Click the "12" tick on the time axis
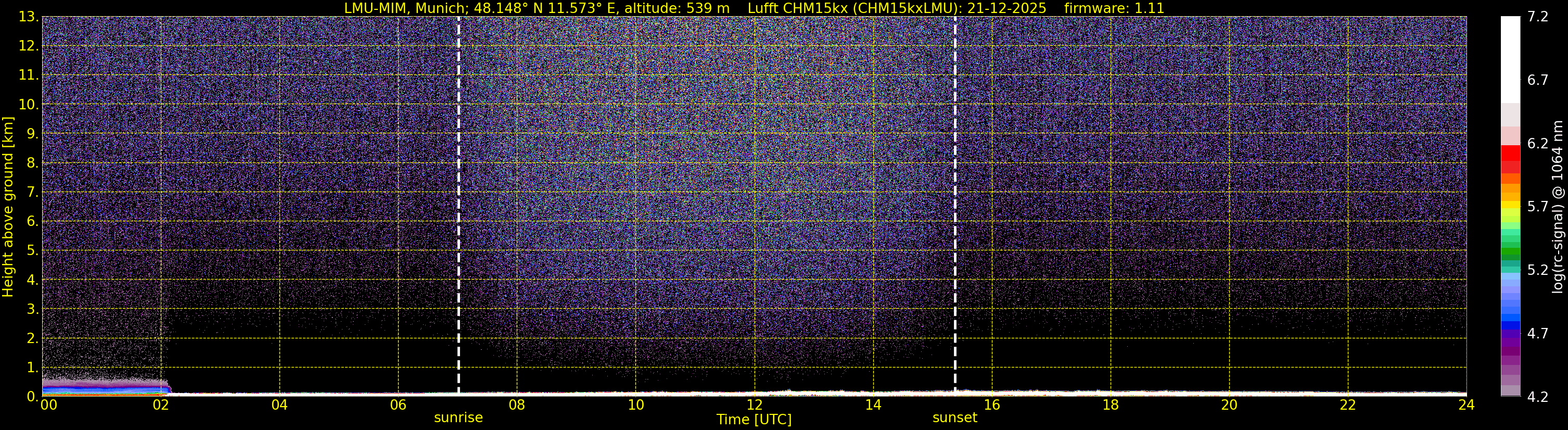Viewport: 1568px width, 430px height. (x=754, y=405)
